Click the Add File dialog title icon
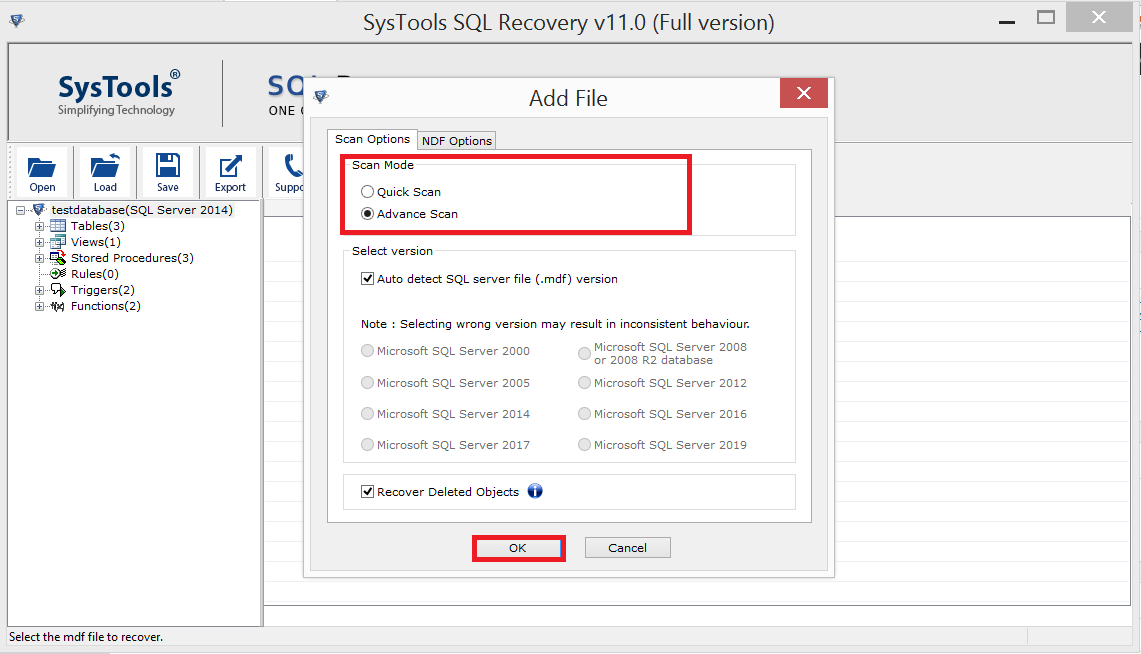 click(x=321, y=96)
